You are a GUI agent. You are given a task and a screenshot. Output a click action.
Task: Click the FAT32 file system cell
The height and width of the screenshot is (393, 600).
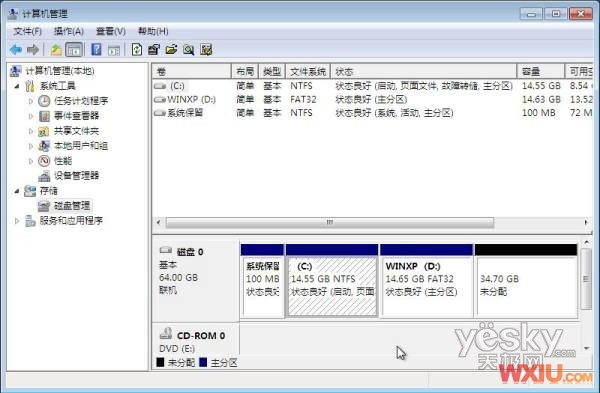(x=303, y=99)
